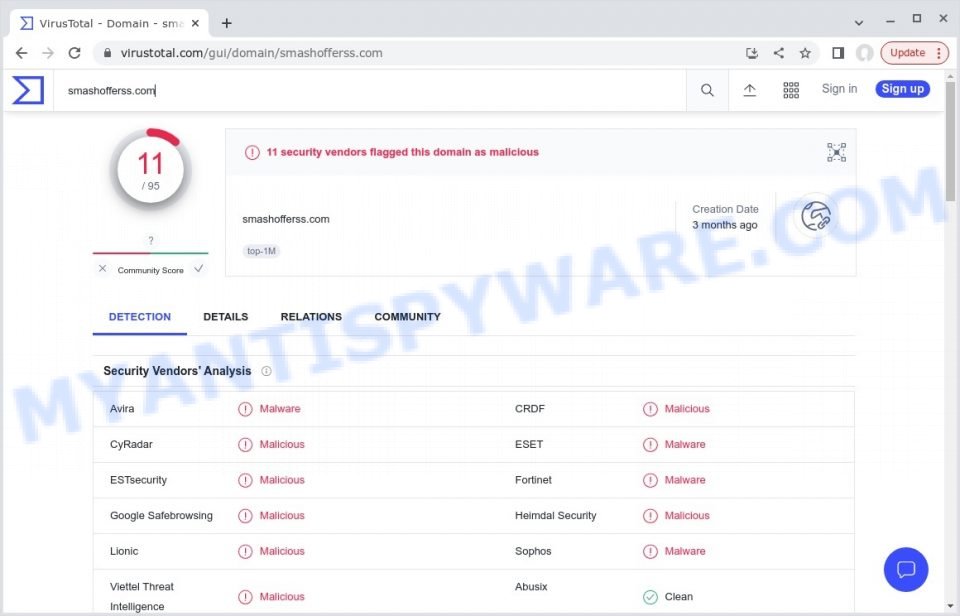
Task: Click the smashofferss.com domain name in summary
Action: tap(286, 219)
